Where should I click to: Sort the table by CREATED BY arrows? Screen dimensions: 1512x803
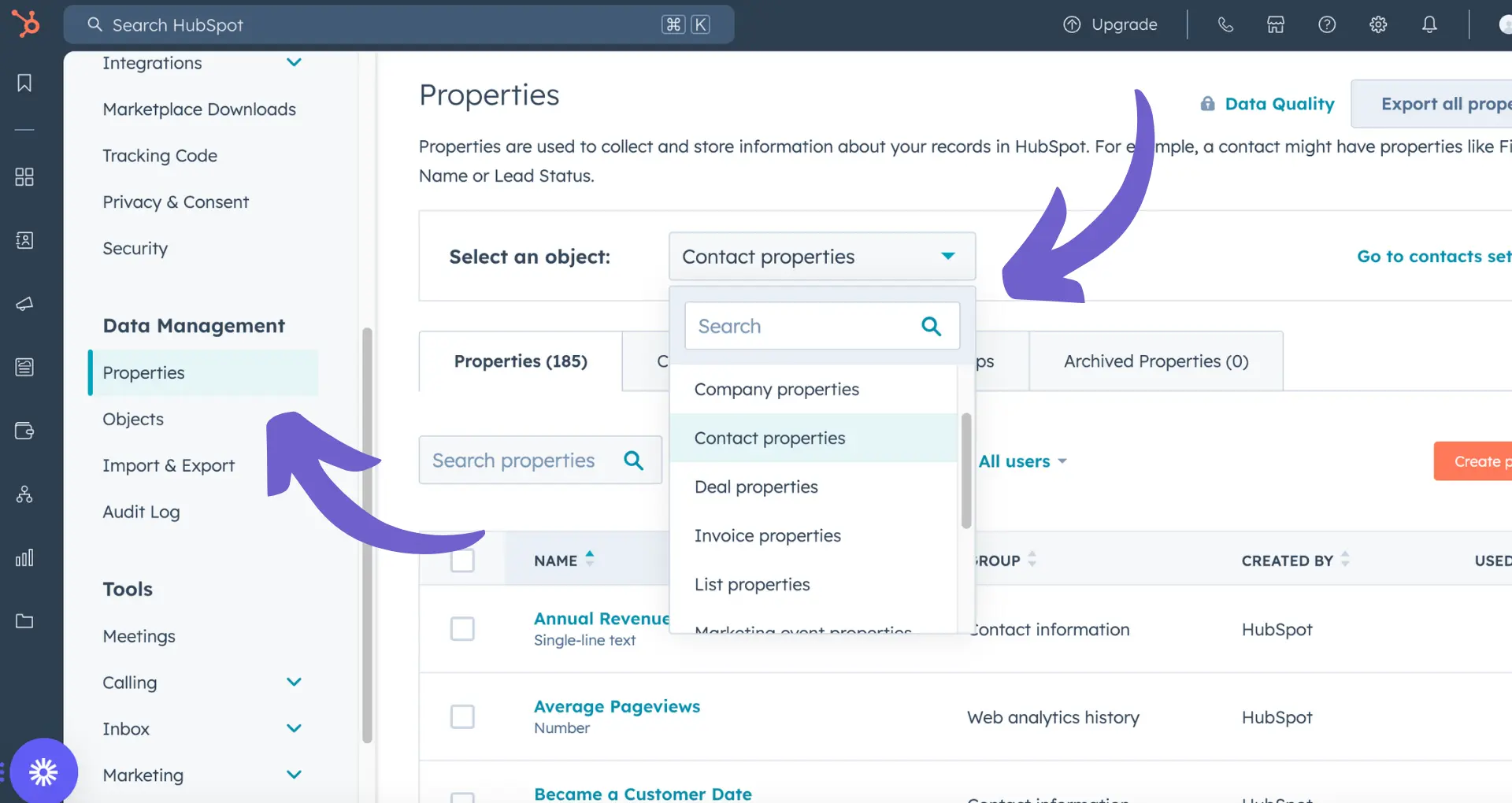(1345, 559)
